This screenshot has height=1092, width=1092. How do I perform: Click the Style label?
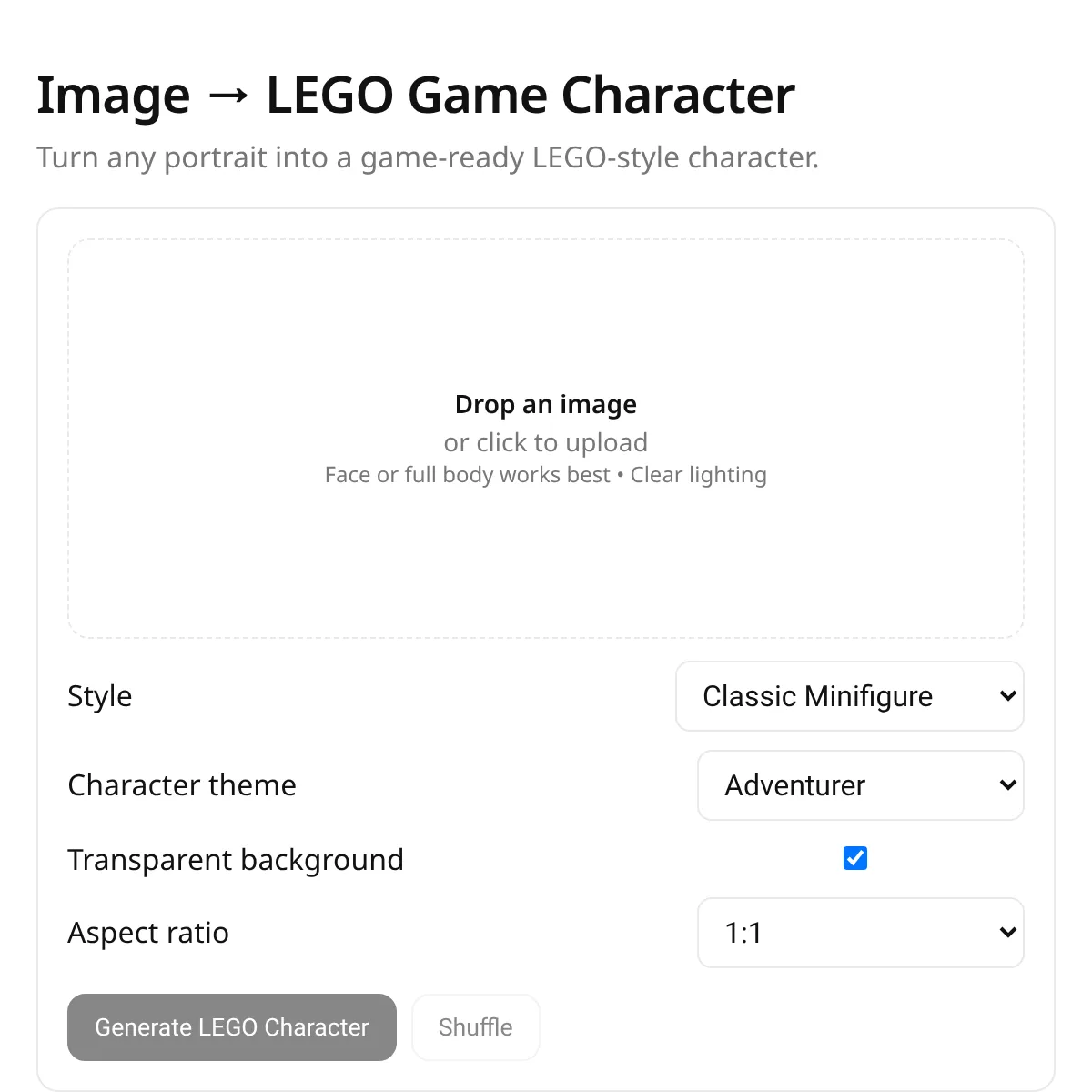pyautogui.click(x=100, y=696)
